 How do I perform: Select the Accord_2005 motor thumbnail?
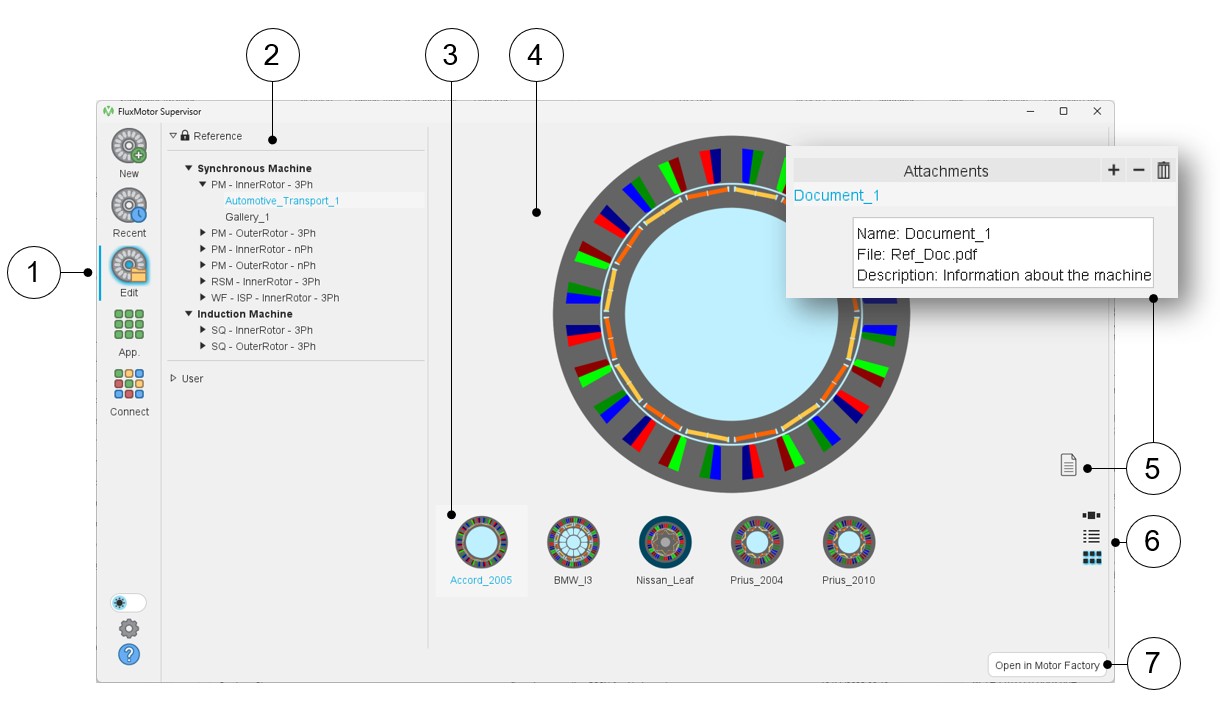pos(481,550)
